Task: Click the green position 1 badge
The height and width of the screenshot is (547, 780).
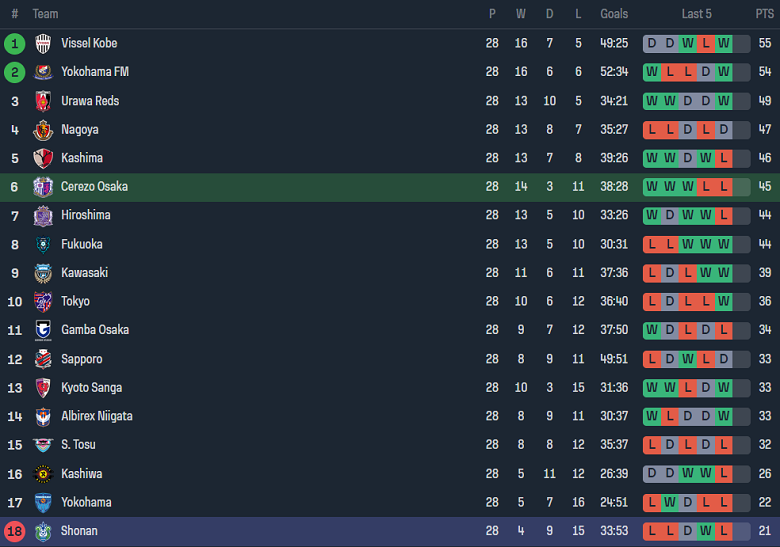Action: coord(14,43)
